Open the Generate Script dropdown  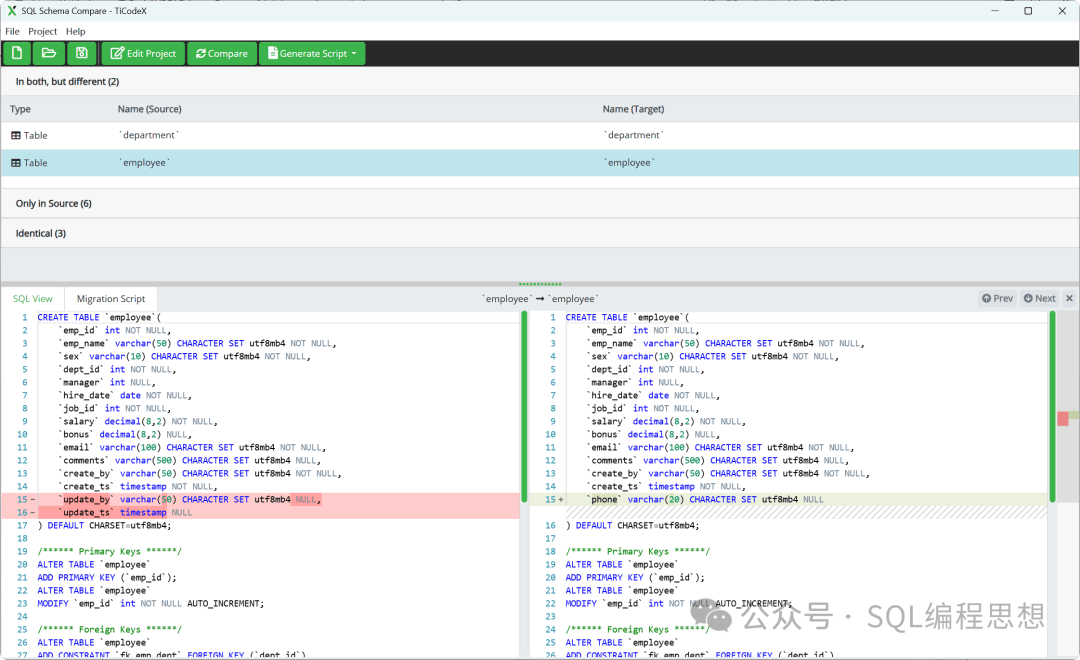(312, 54)
